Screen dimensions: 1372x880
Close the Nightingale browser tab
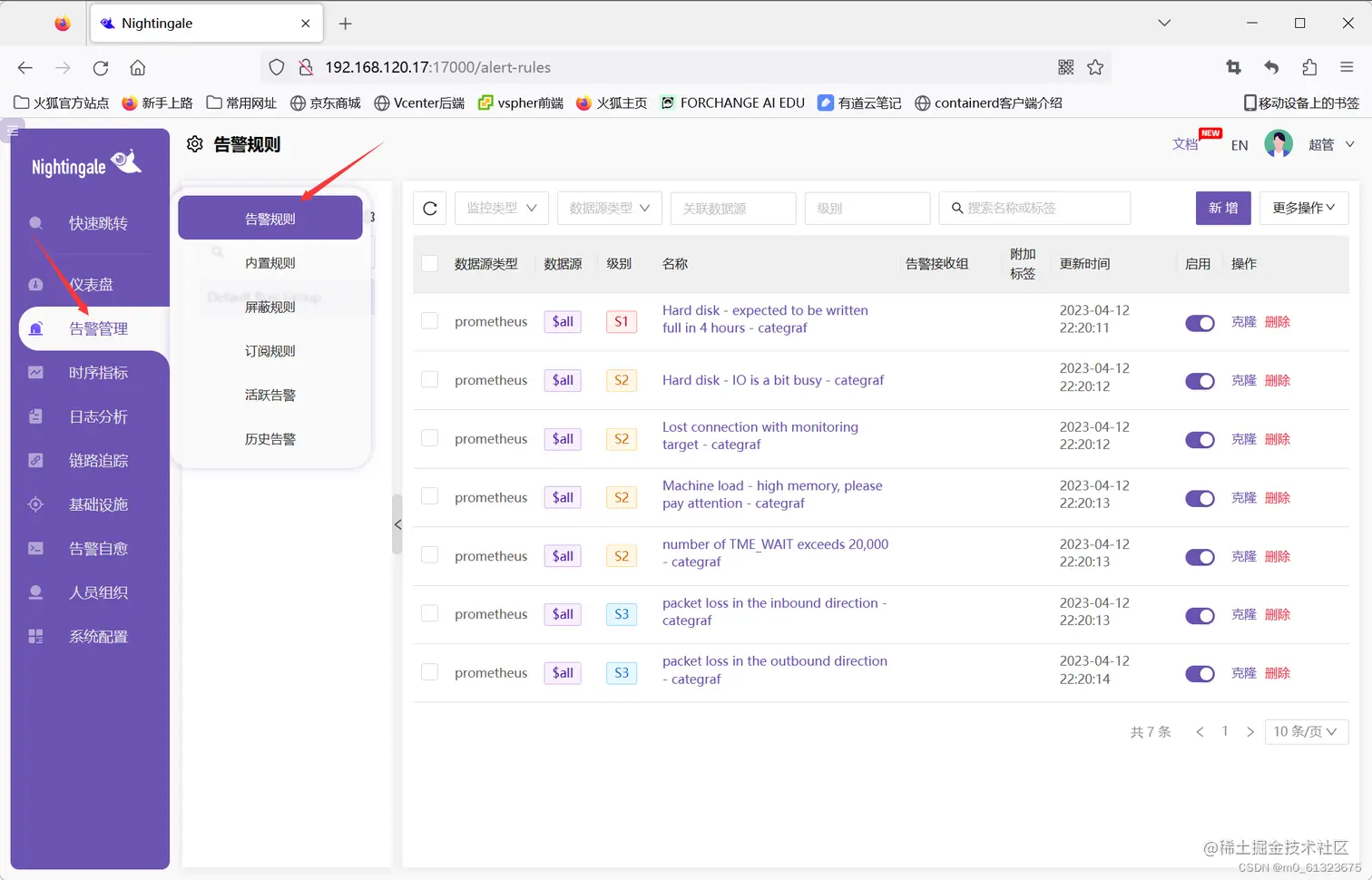tap(306, 24)
